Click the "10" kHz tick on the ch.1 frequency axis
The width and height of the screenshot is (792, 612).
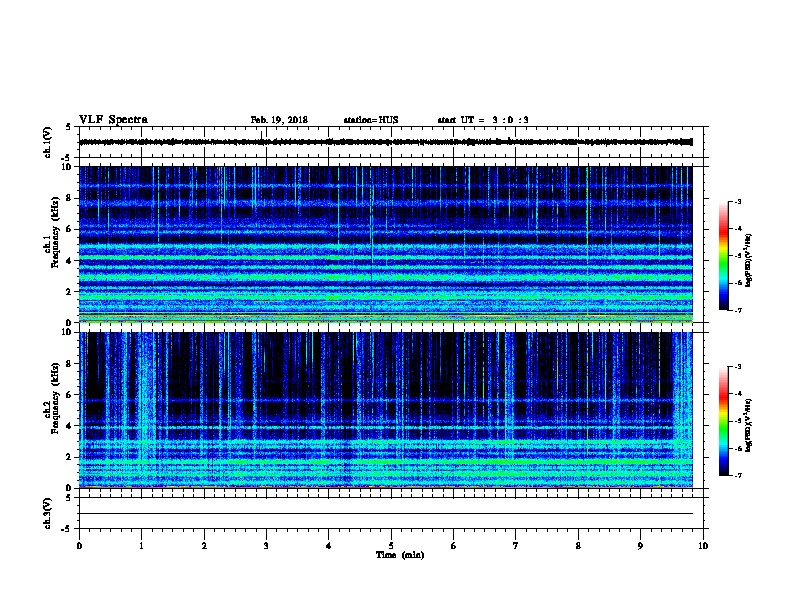67,167
